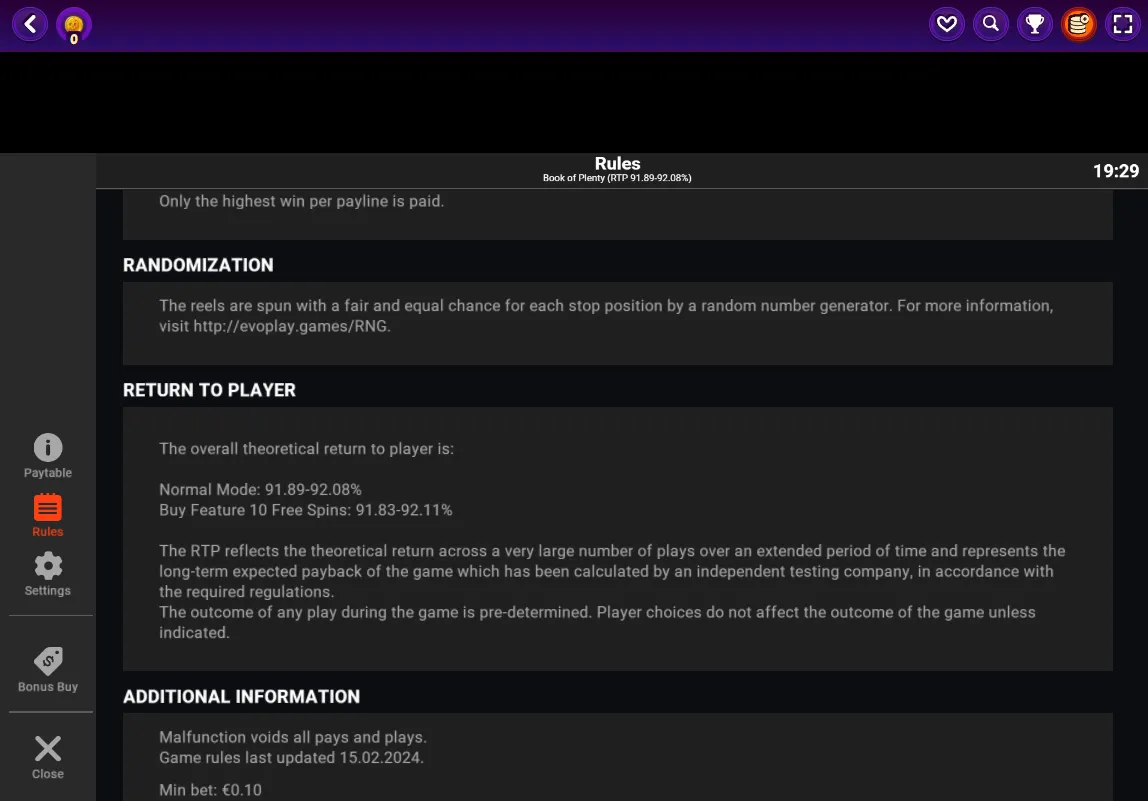
Task: Click the Normal Mode RTP line
Action: point(261,489)
